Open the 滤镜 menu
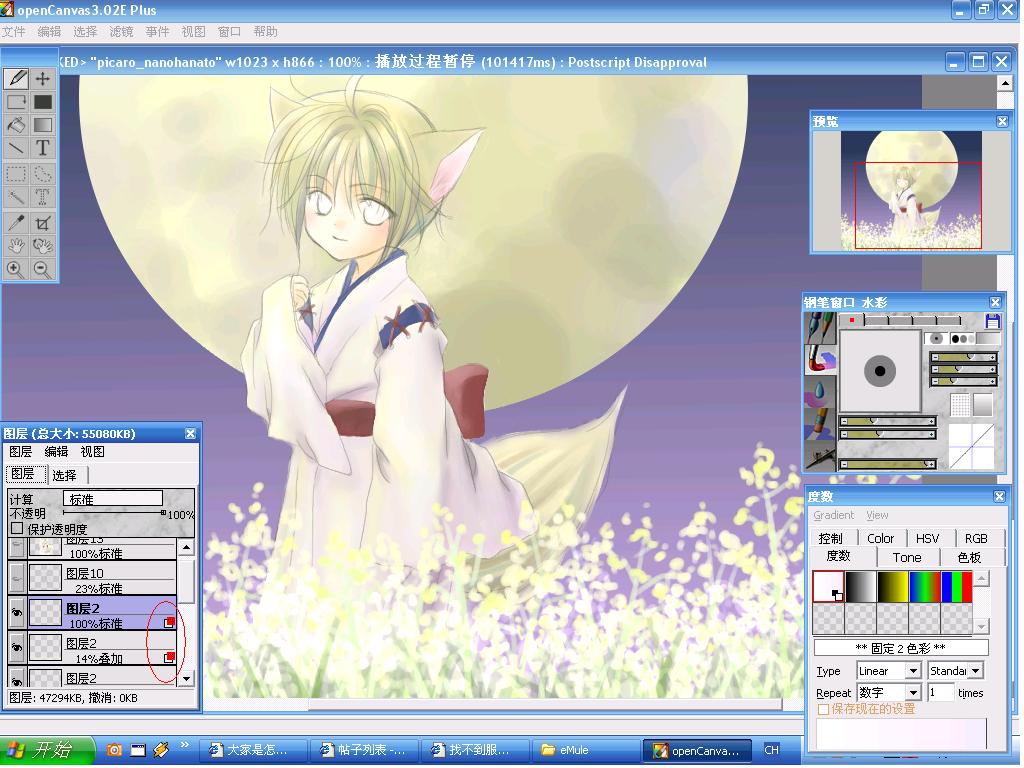The image size is (1024, 768). pyautogui.click(x=121, y=31)
